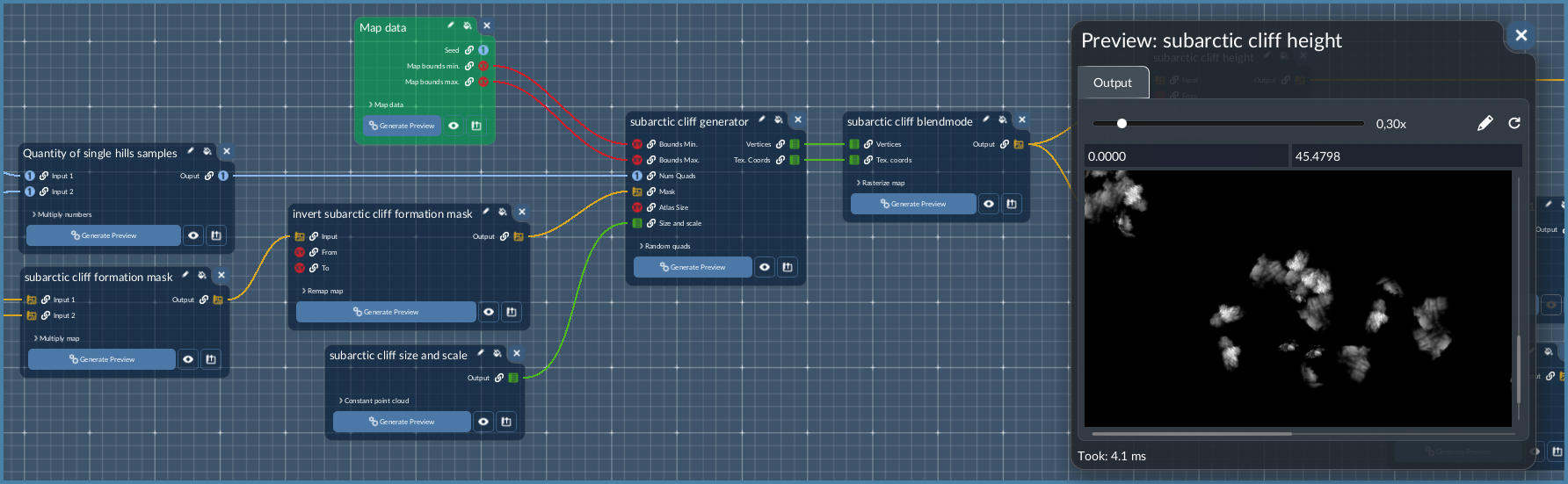The image size is (1568, 484).
Task: Toggle the eye preview on Map data node
Action: [x=454, y=126]
